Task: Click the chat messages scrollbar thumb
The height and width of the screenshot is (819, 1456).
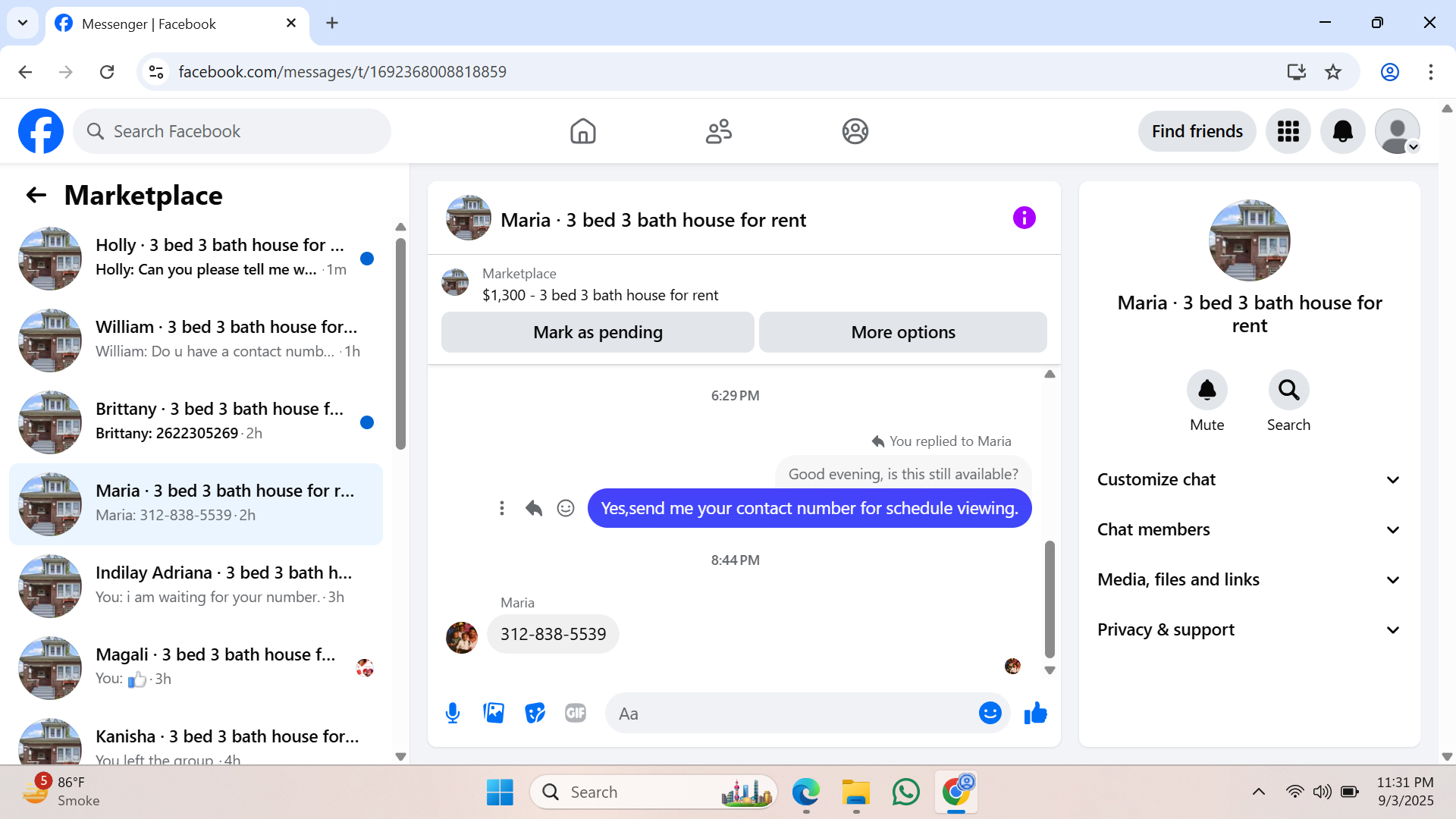Action: pyautogui.click(x=1050, y=599)
